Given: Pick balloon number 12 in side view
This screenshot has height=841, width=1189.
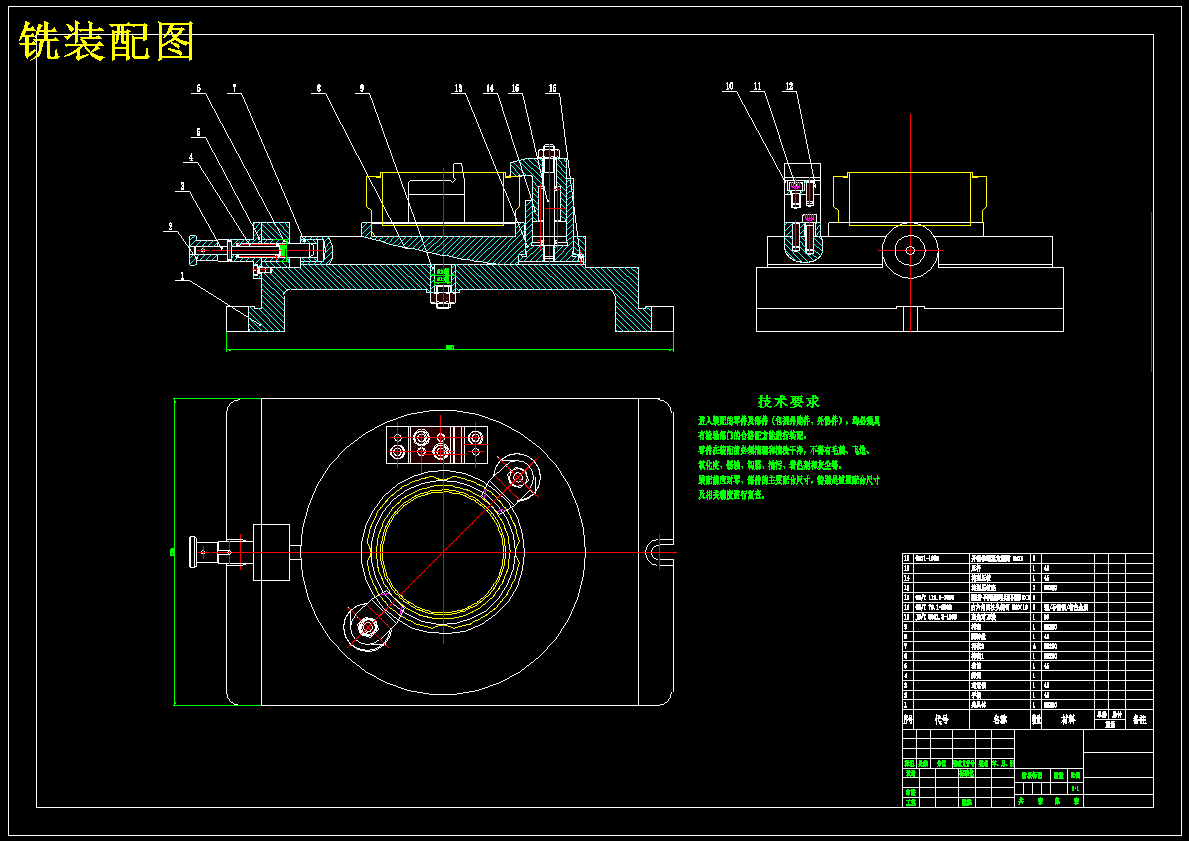Looking at the screenshot, I should (789, 86).
